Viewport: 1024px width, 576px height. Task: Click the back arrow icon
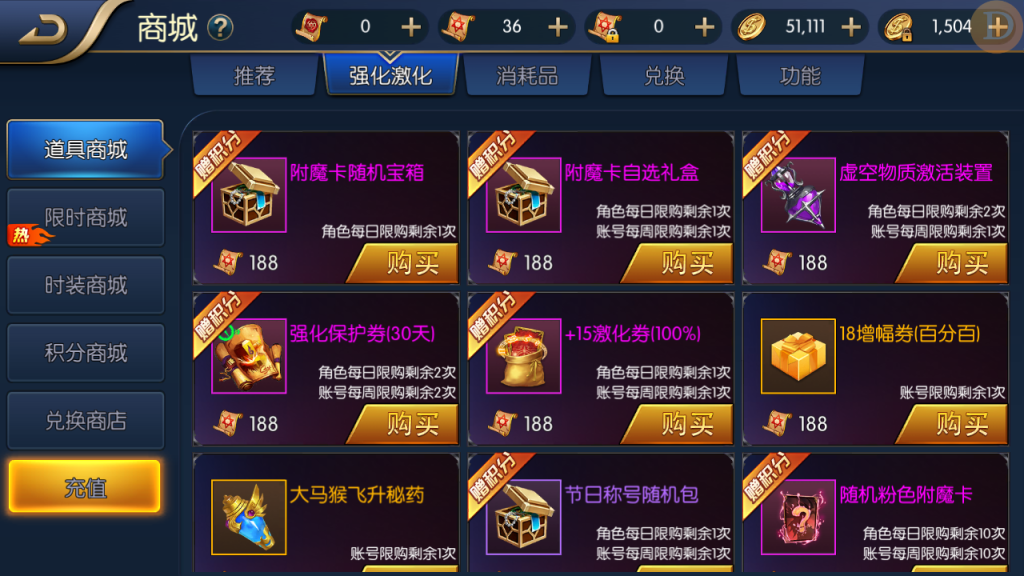pyautogui.click(x=43, y=29)
